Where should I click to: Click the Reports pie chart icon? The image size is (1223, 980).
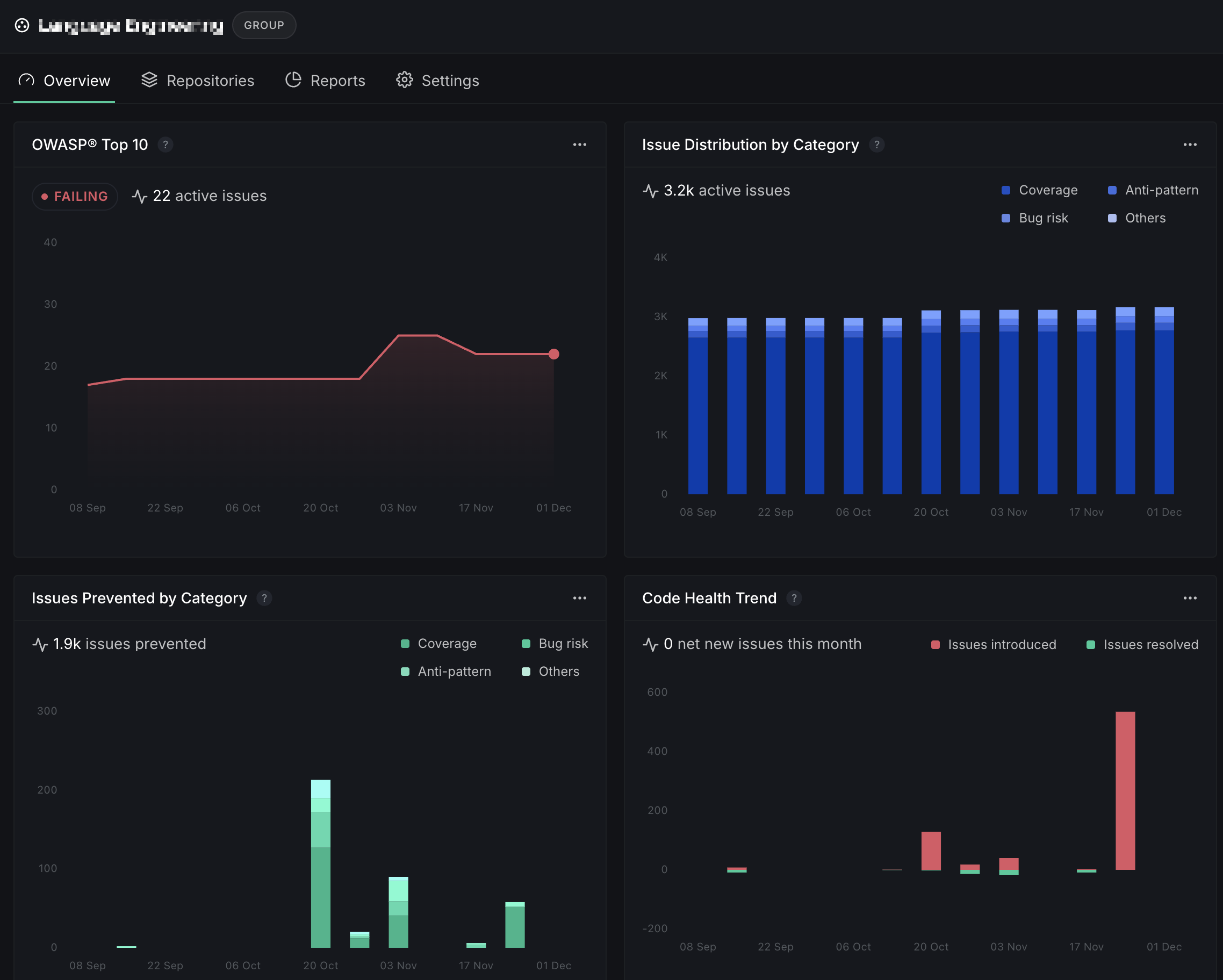(293, 80)
